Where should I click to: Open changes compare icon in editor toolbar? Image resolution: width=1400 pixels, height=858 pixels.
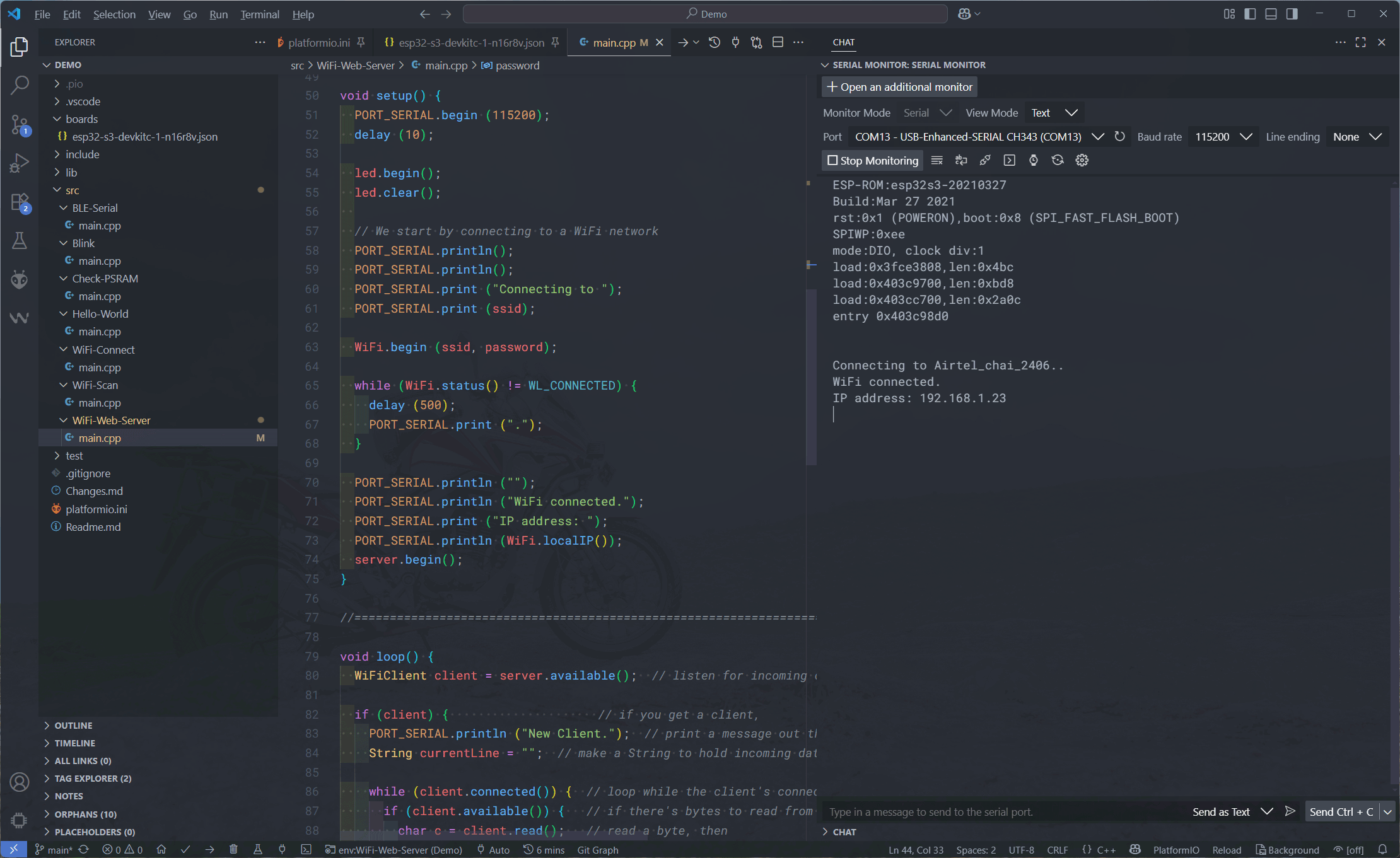pos(756,42)
